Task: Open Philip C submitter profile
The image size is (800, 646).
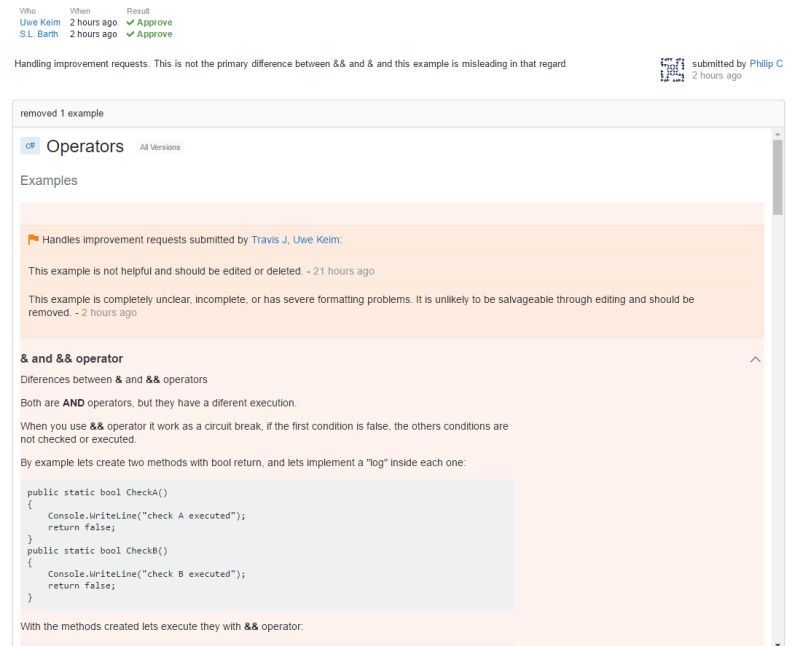Action: (x=766, y=64)
